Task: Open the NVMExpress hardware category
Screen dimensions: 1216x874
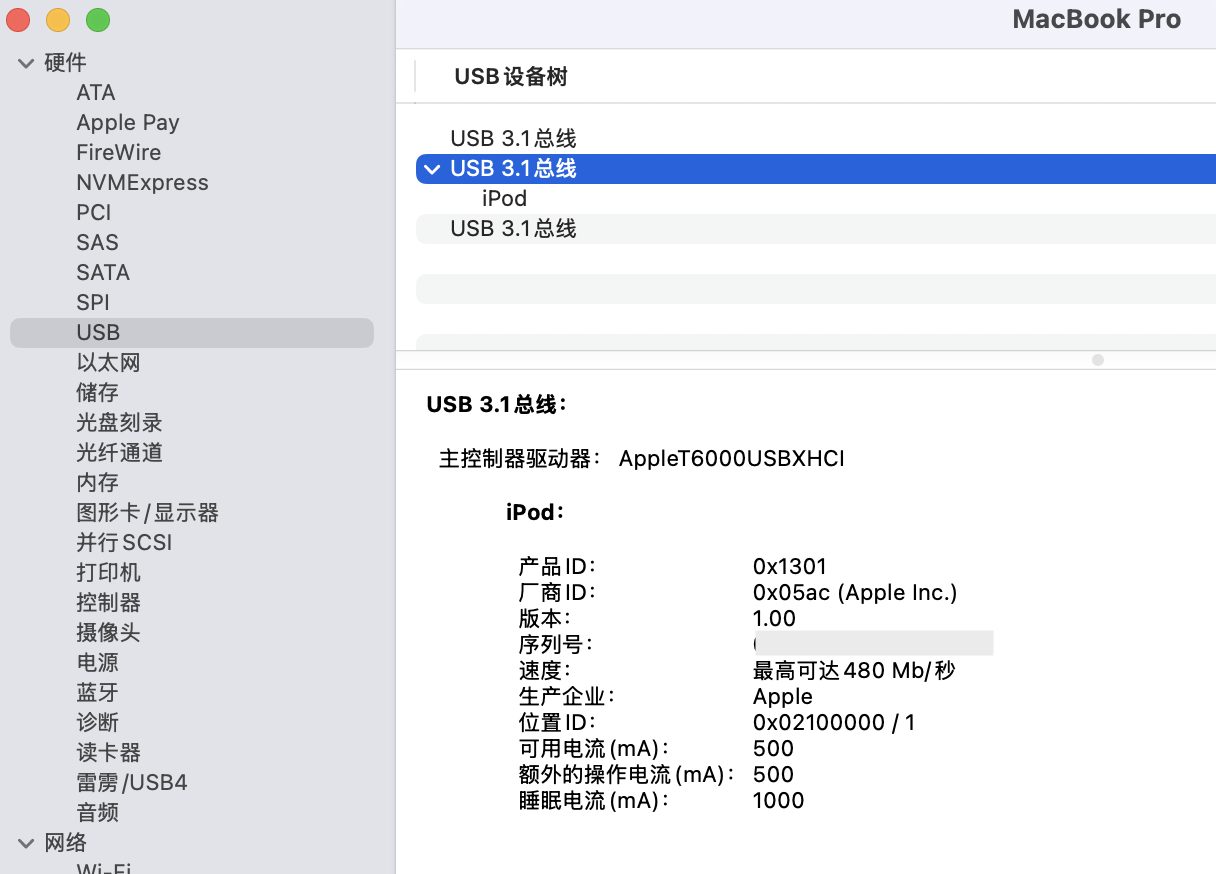Action: point(142,183)
